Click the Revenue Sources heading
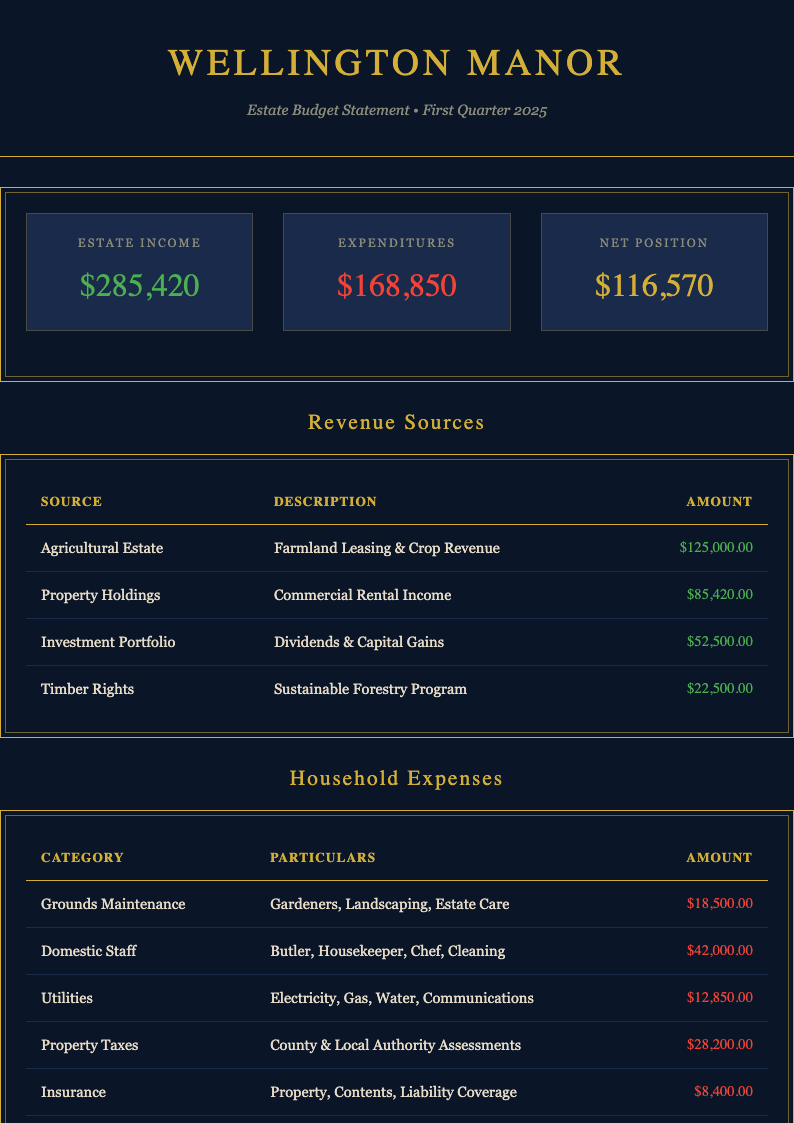 point(396,423)
